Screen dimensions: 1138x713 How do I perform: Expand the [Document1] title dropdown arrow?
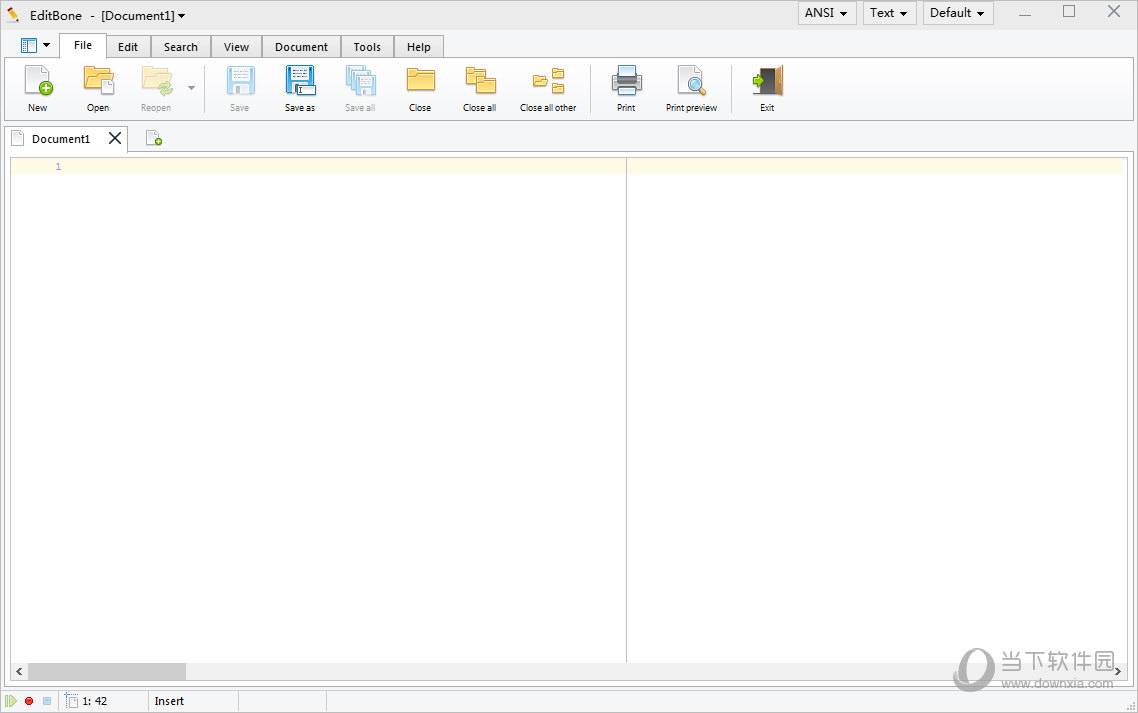pyautogui.click(x=181, y=16)
